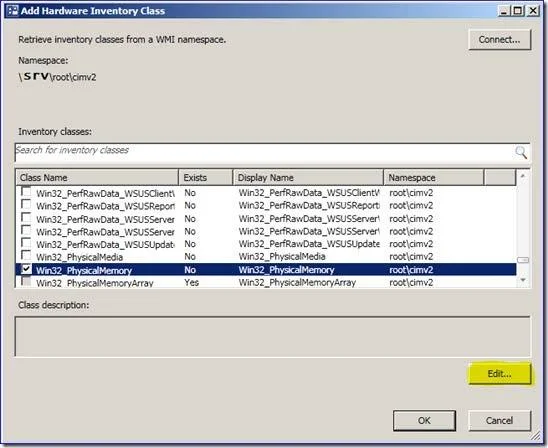The width and height of the screenshot is (548, 448).
Task: Check the Win32_PerfRawData_WSUSUpdate class checkbox
Action: pyautogui.click(x=26, y=243)
